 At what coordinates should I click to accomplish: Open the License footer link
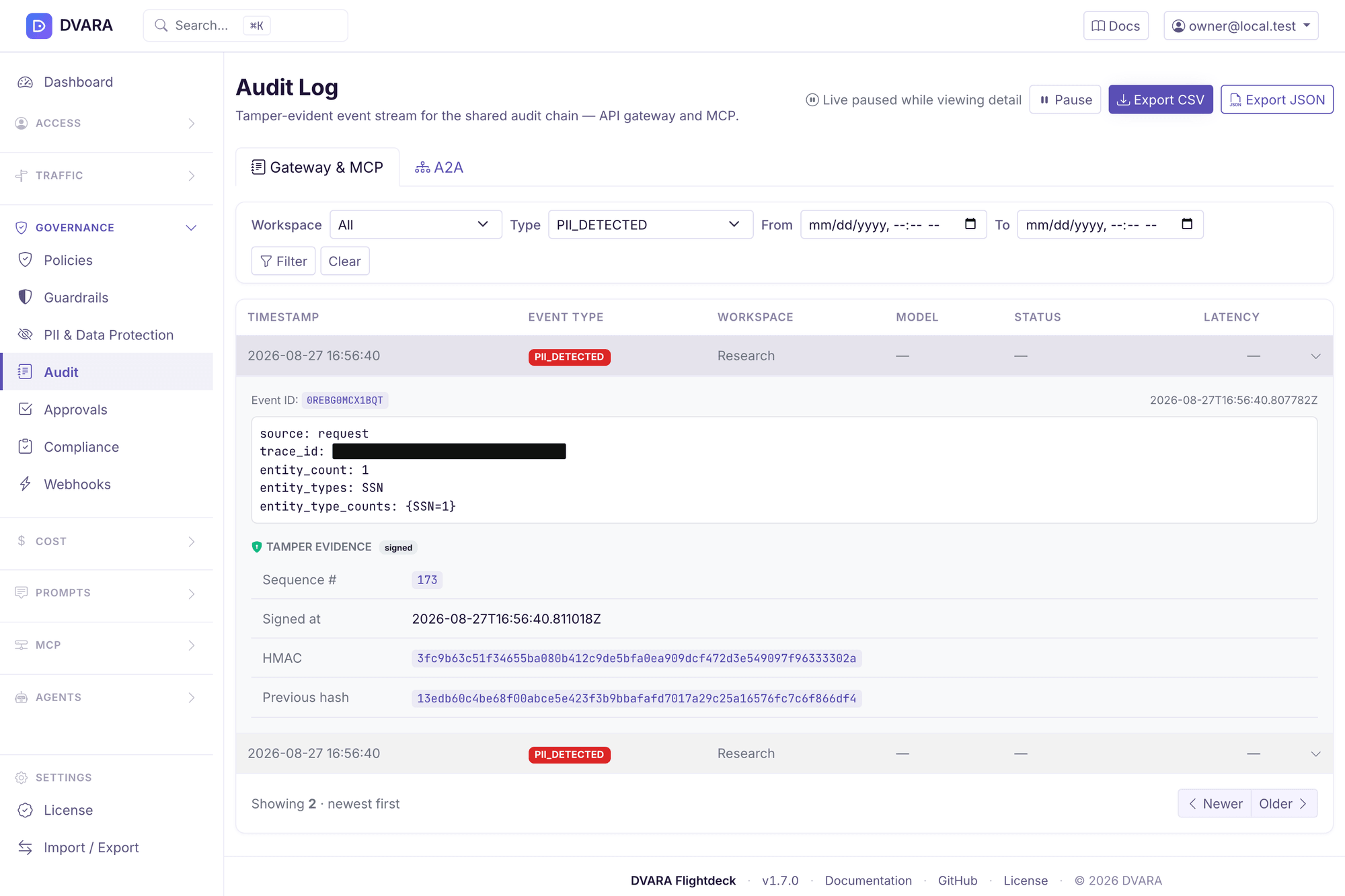[x=1026, y=881]
